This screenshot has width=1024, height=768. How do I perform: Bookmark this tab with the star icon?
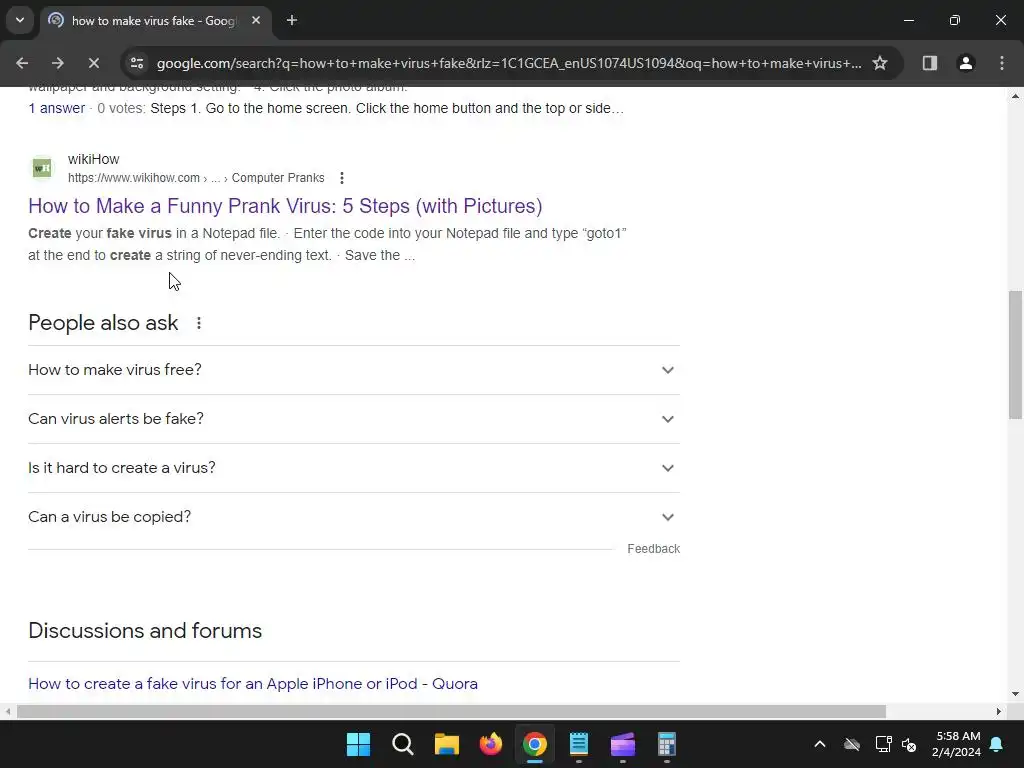tap(880, 63)
